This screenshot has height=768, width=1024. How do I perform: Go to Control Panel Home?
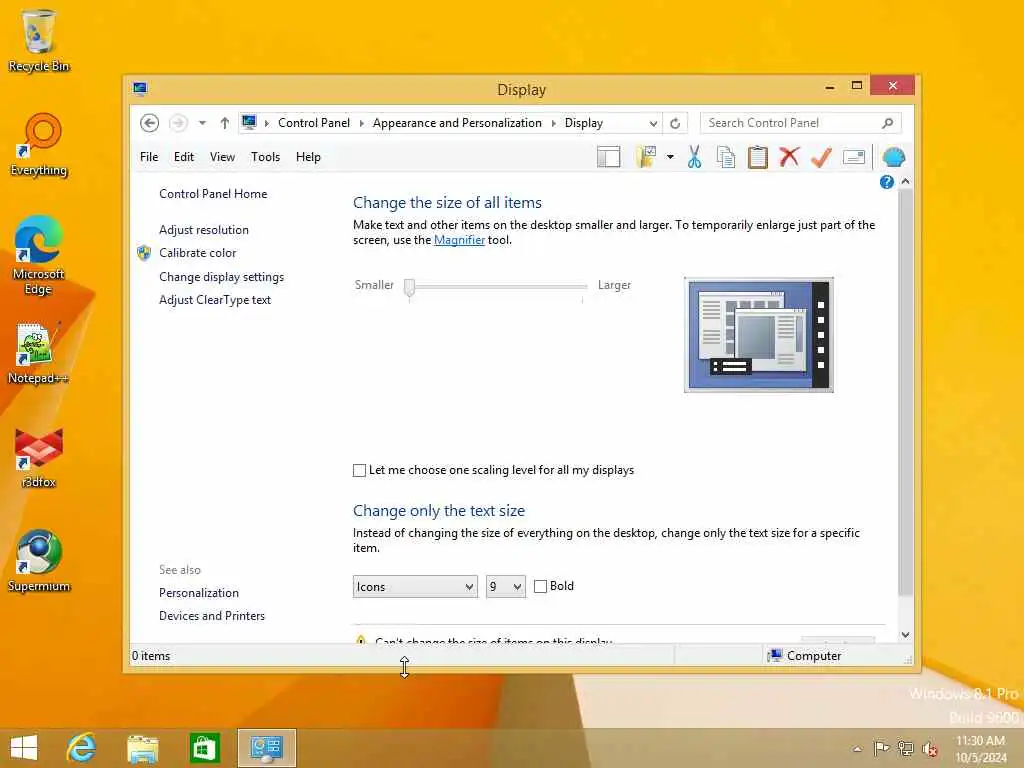coord(213,194)
